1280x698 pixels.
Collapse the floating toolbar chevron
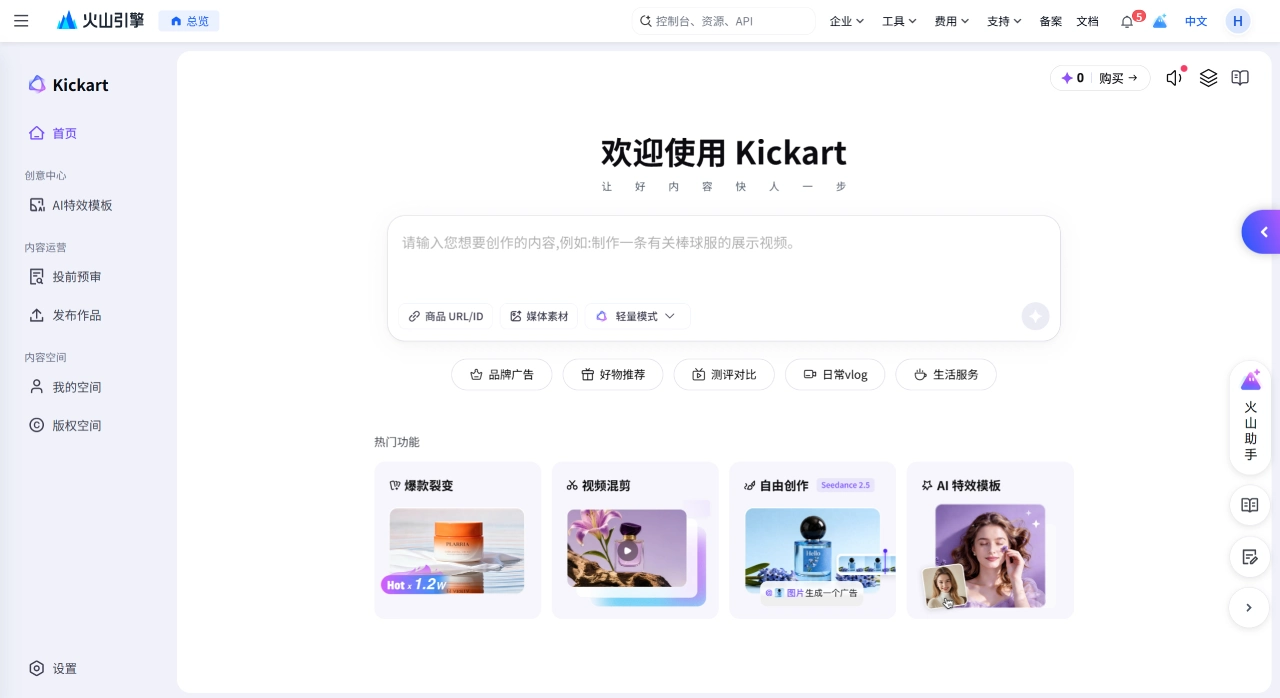(x=1249, y=607)
